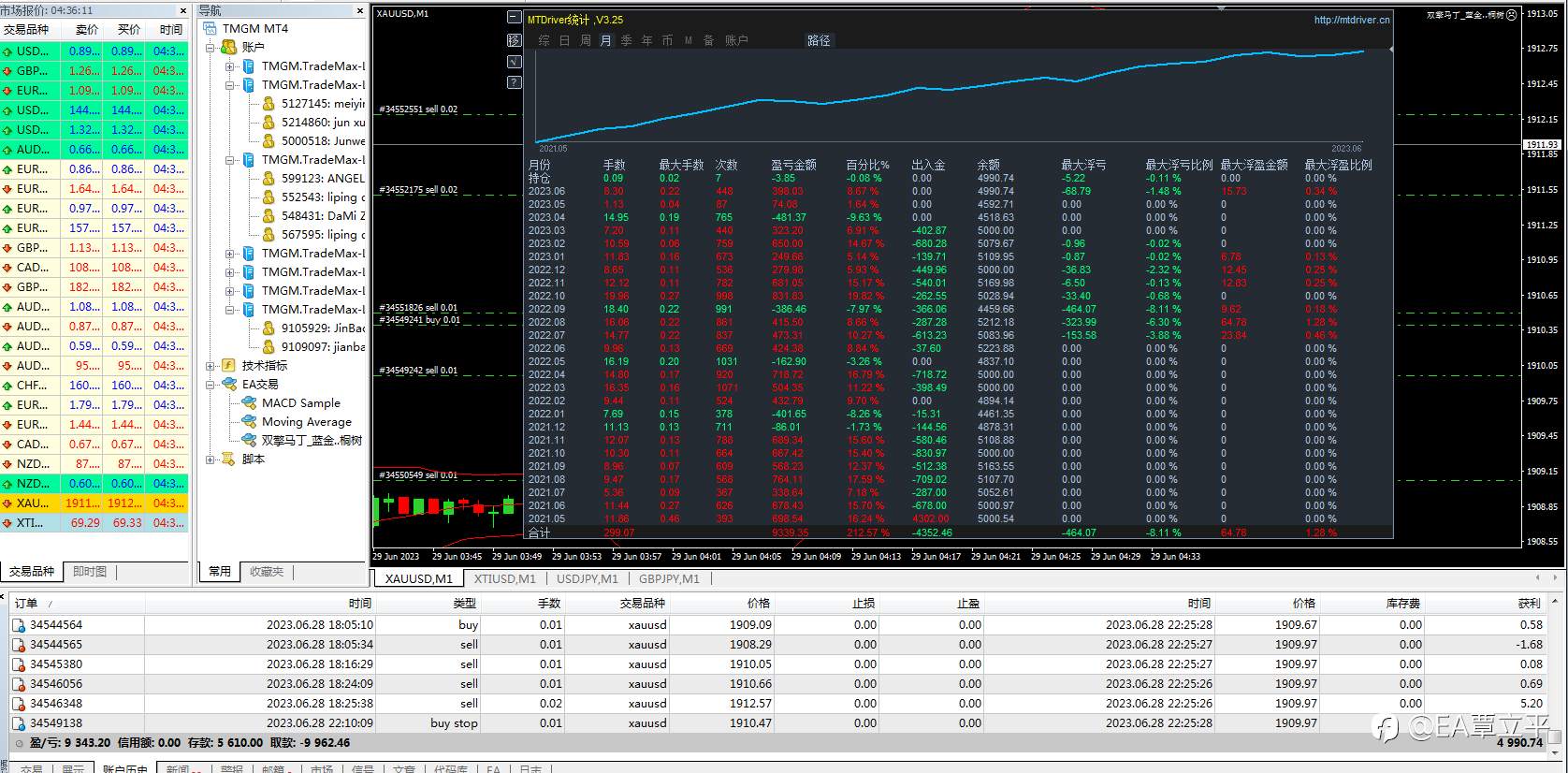Click the 移 move panel icon
The image size is (1568, 773).
click(514, 40)
